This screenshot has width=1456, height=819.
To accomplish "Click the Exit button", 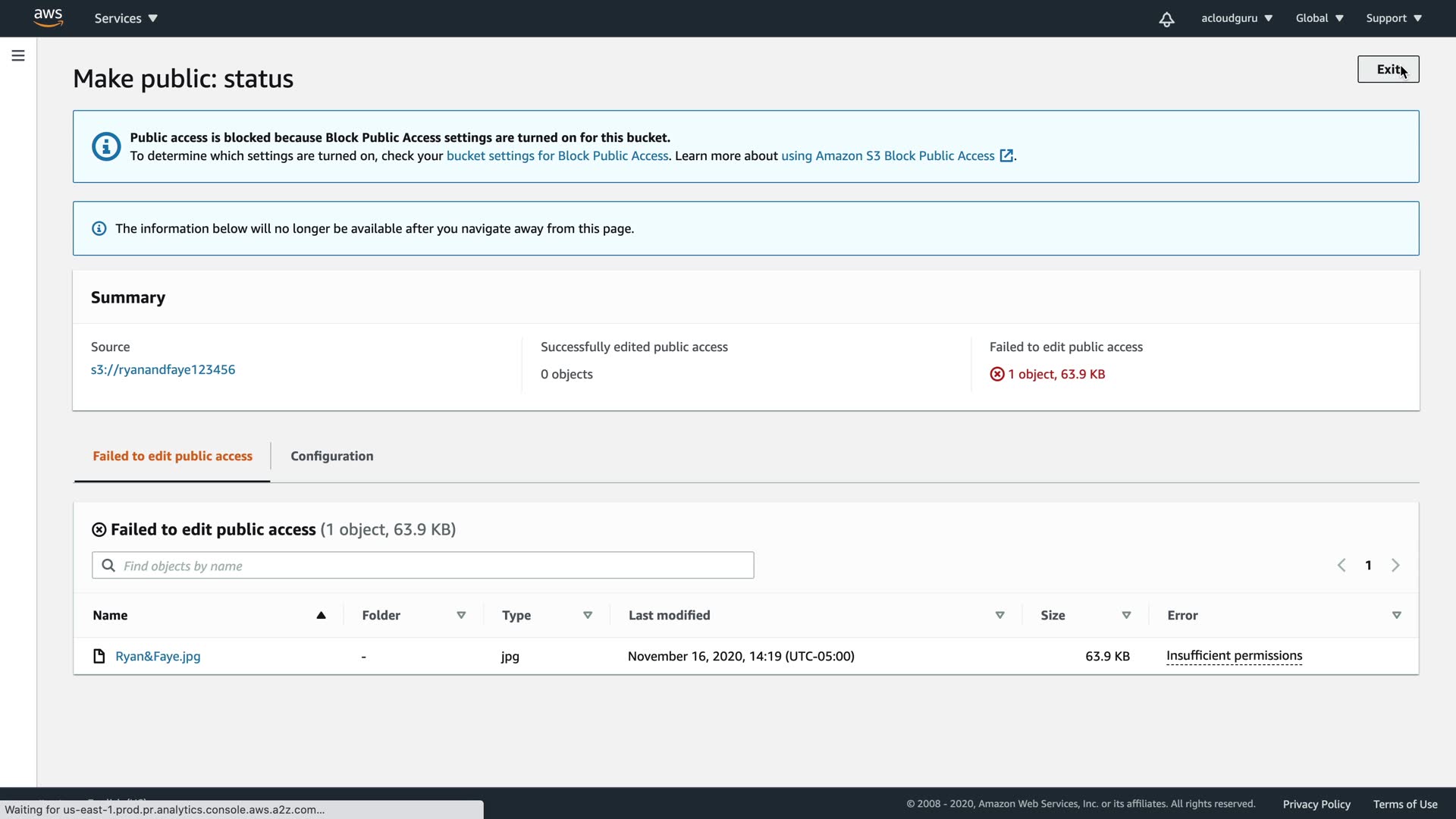I will 1387,69.
